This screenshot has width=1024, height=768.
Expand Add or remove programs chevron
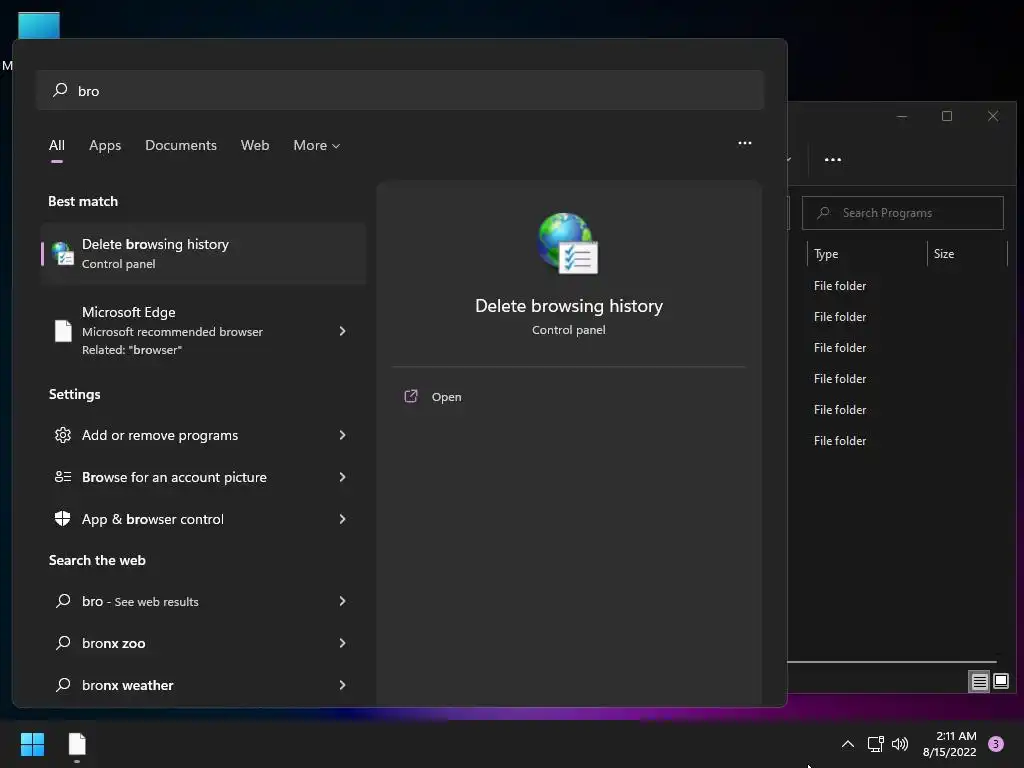(342, 435)
